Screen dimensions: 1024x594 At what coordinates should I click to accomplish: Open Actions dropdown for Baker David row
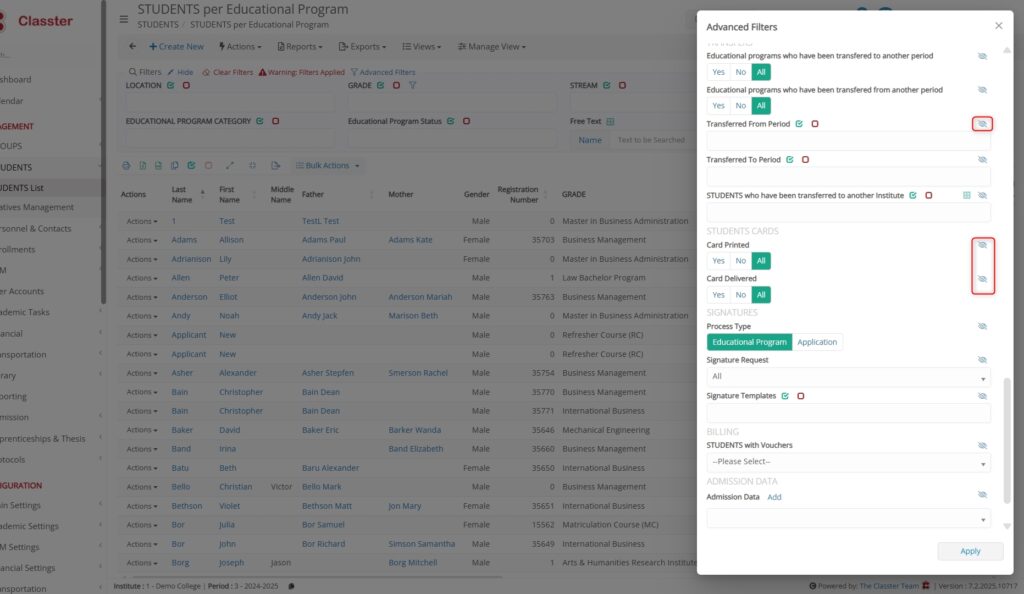tap(142, 430)
